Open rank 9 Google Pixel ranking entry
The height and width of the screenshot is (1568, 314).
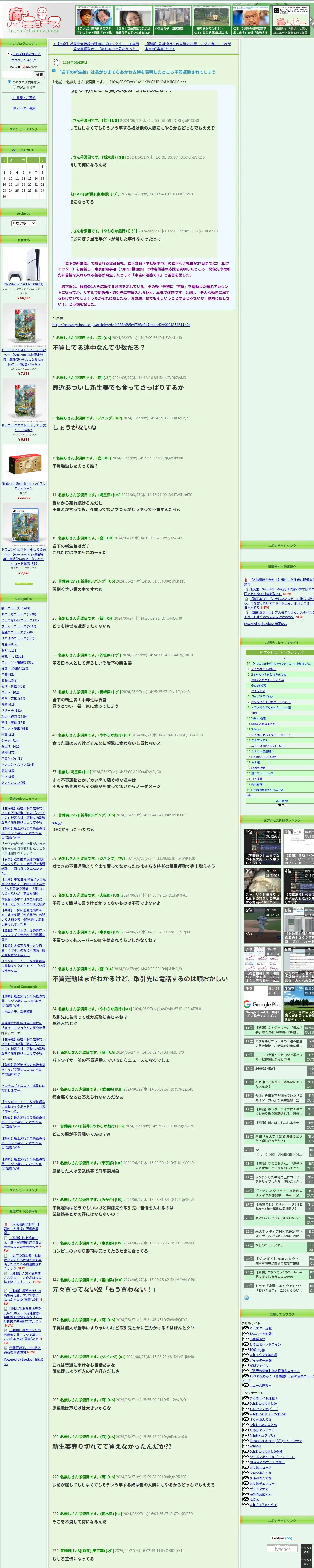(x=263, y=1004)
